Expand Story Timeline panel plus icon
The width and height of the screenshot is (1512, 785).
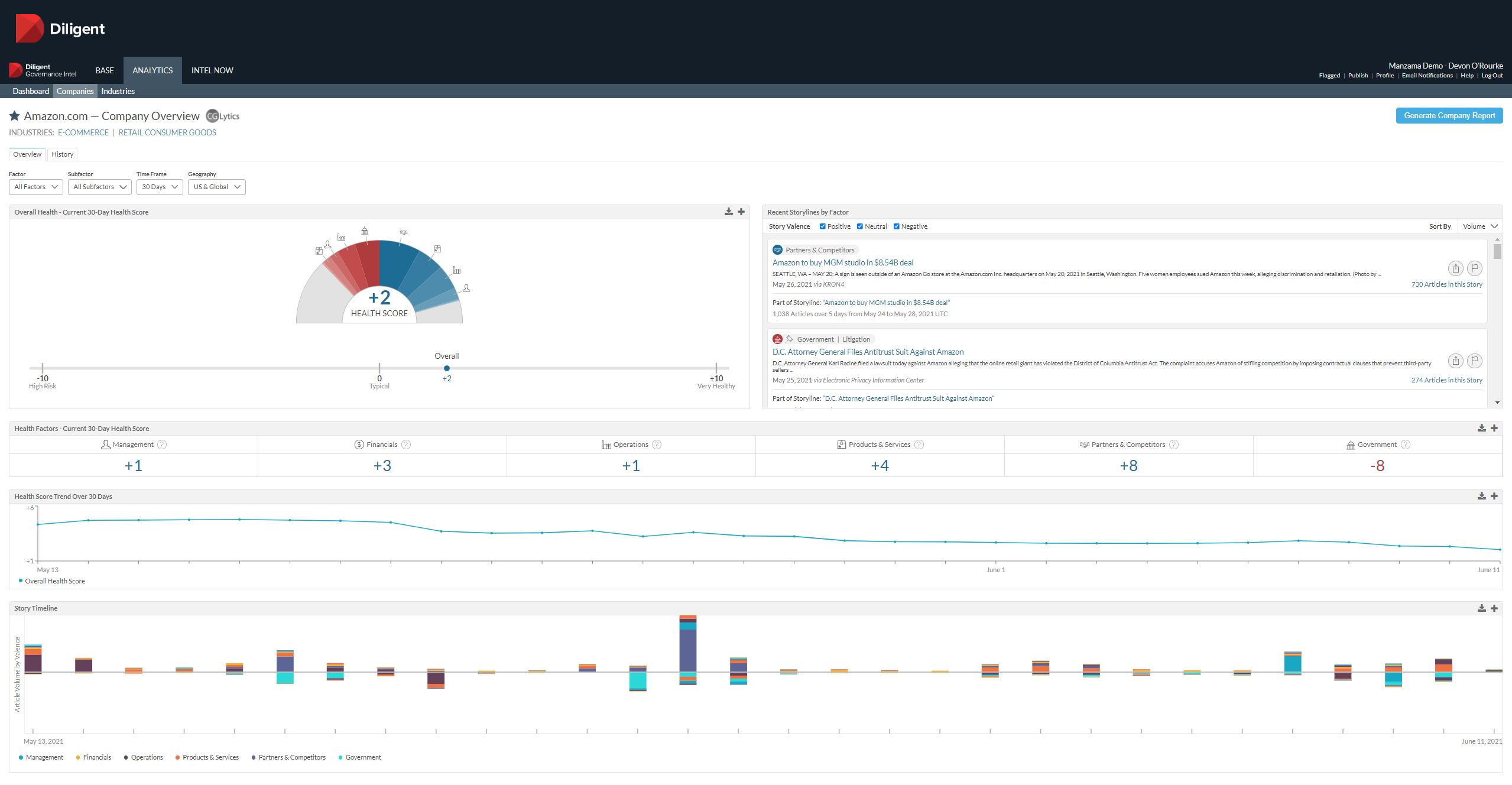coord(1494,608)
